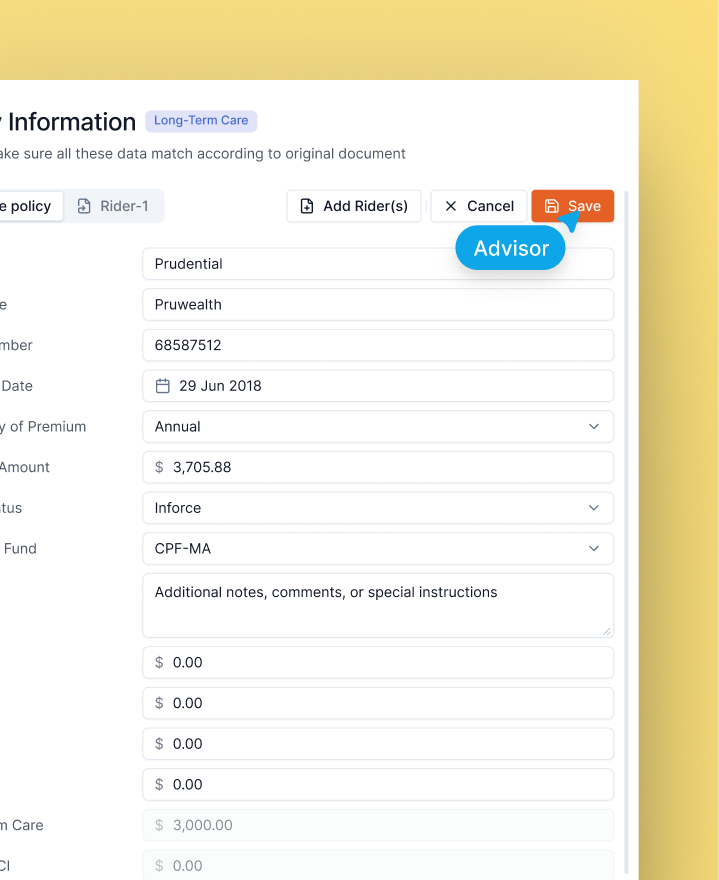Focus the Pruwealth name field

pos(377,305)
